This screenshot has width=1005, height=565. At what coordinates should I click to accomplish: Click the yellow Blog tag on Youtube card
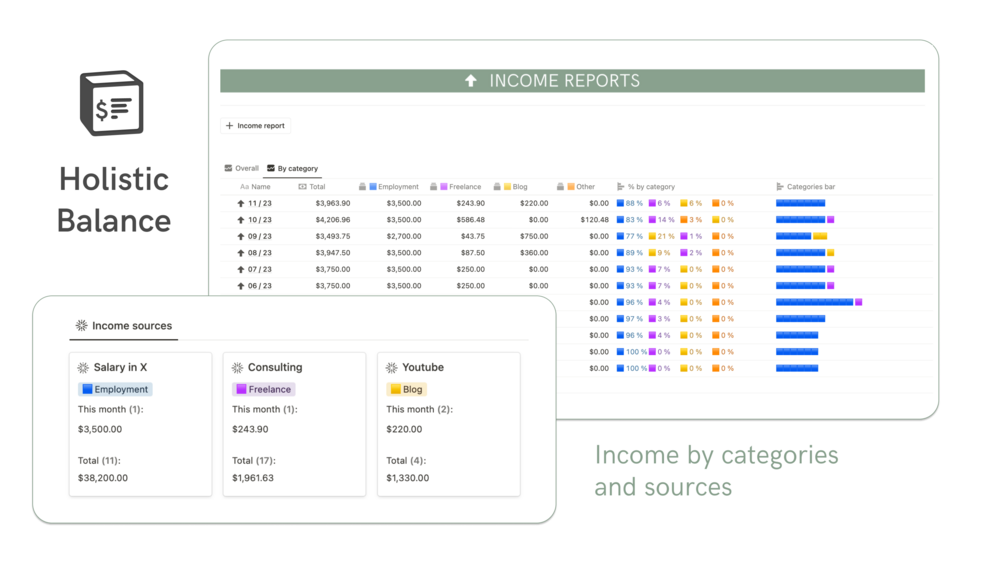(406, 389)
